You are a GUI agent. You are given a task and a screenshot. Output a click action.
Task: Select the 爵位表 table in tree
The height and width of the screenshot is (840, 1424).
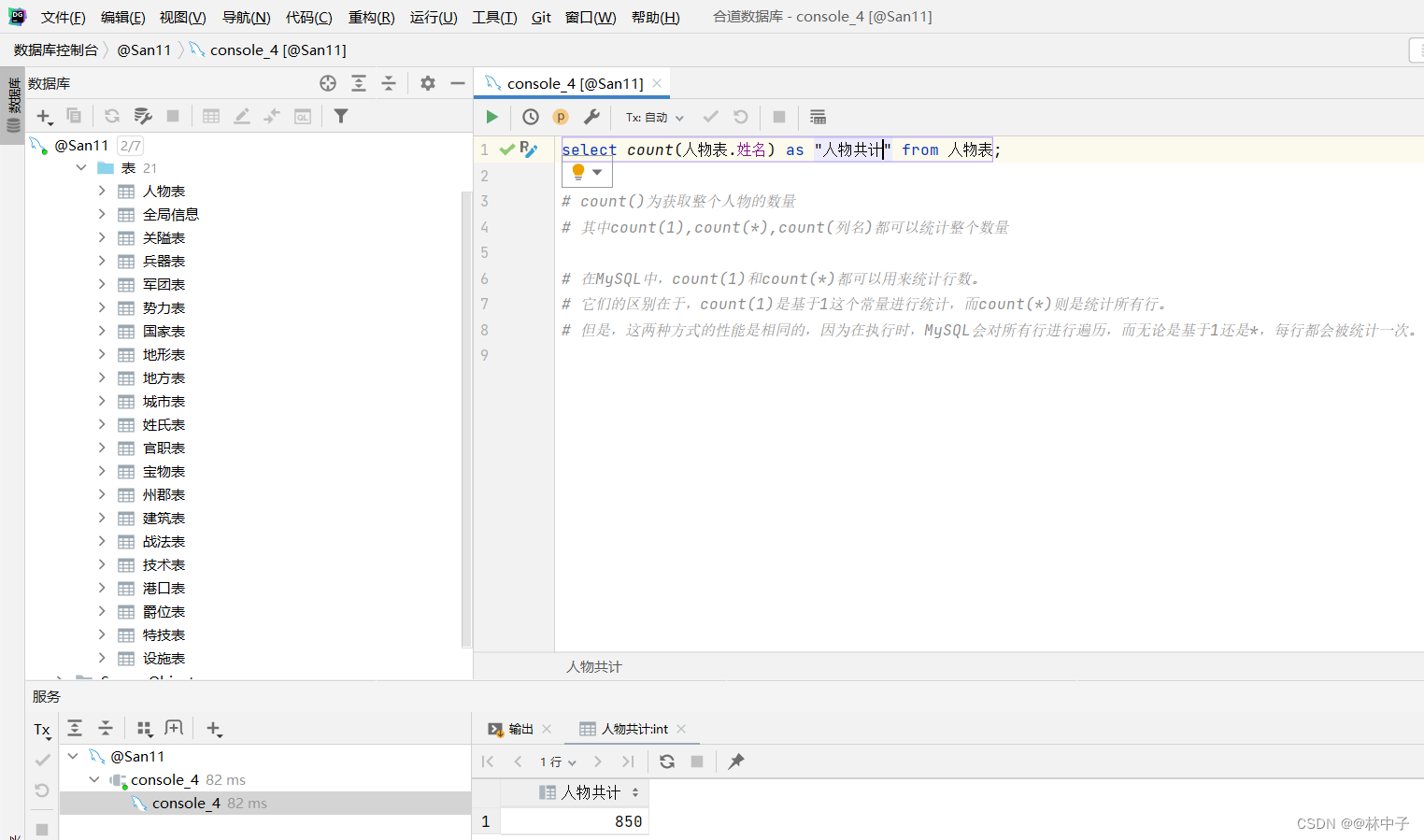click(164, 611)
